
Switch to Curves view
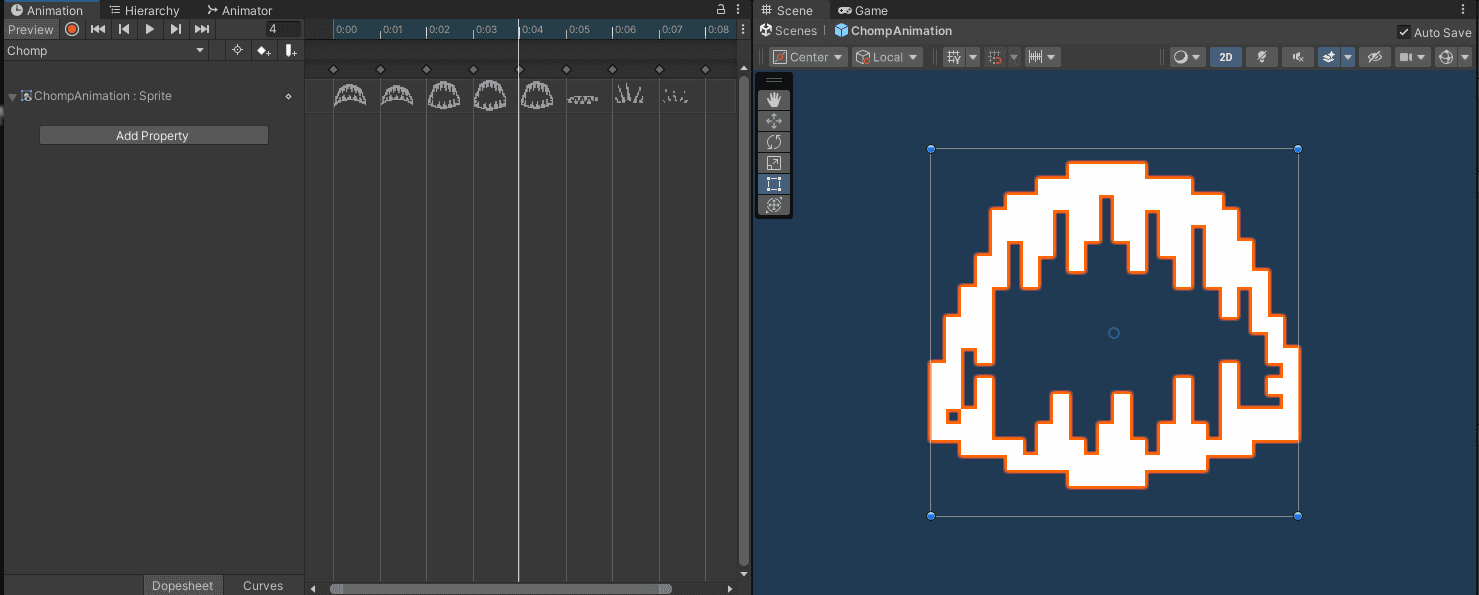tap(263, 586)
